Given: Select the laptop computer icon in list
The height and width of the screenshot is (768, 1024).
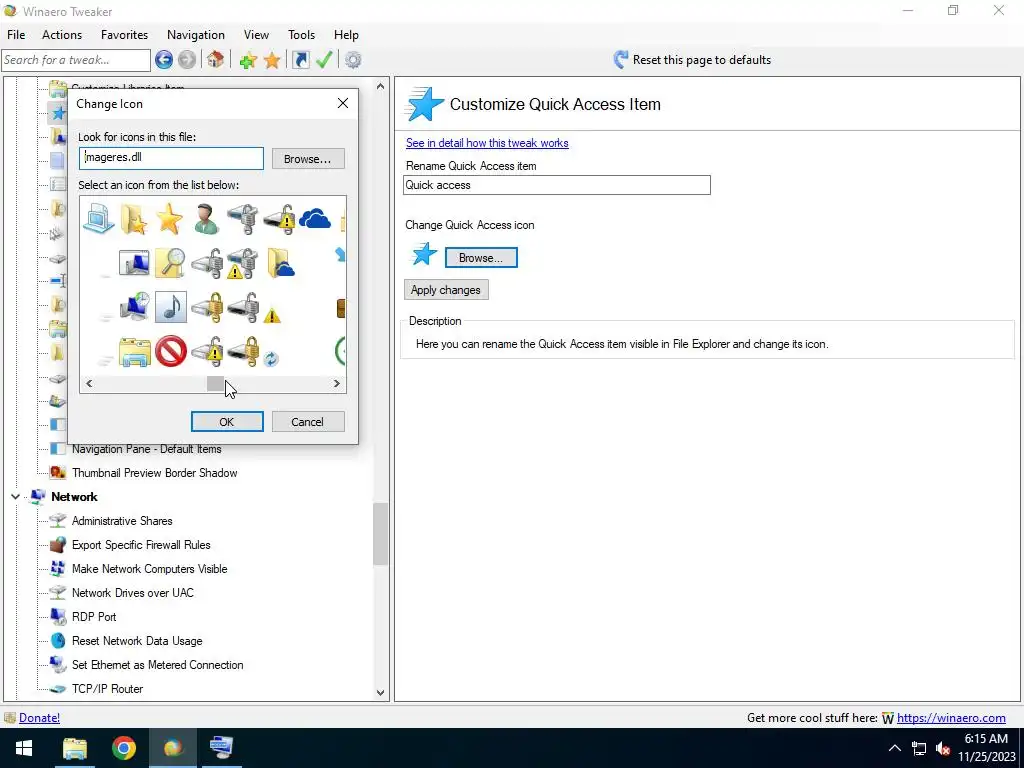Looking at the screenshot, I should pyautogui.click(x=99, y=219).
